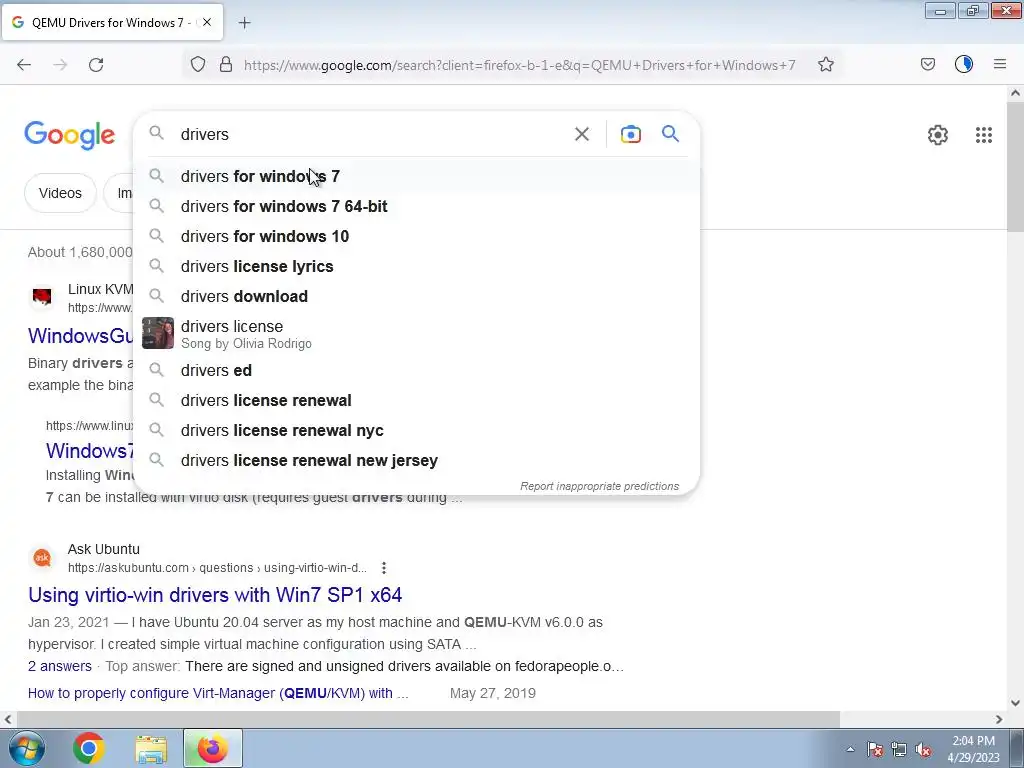This screenshot has height=768, width=1024.
Task: Open 'Using virtio-win drivers with Win7 SP1 x64'
Action: click(215, 595)
